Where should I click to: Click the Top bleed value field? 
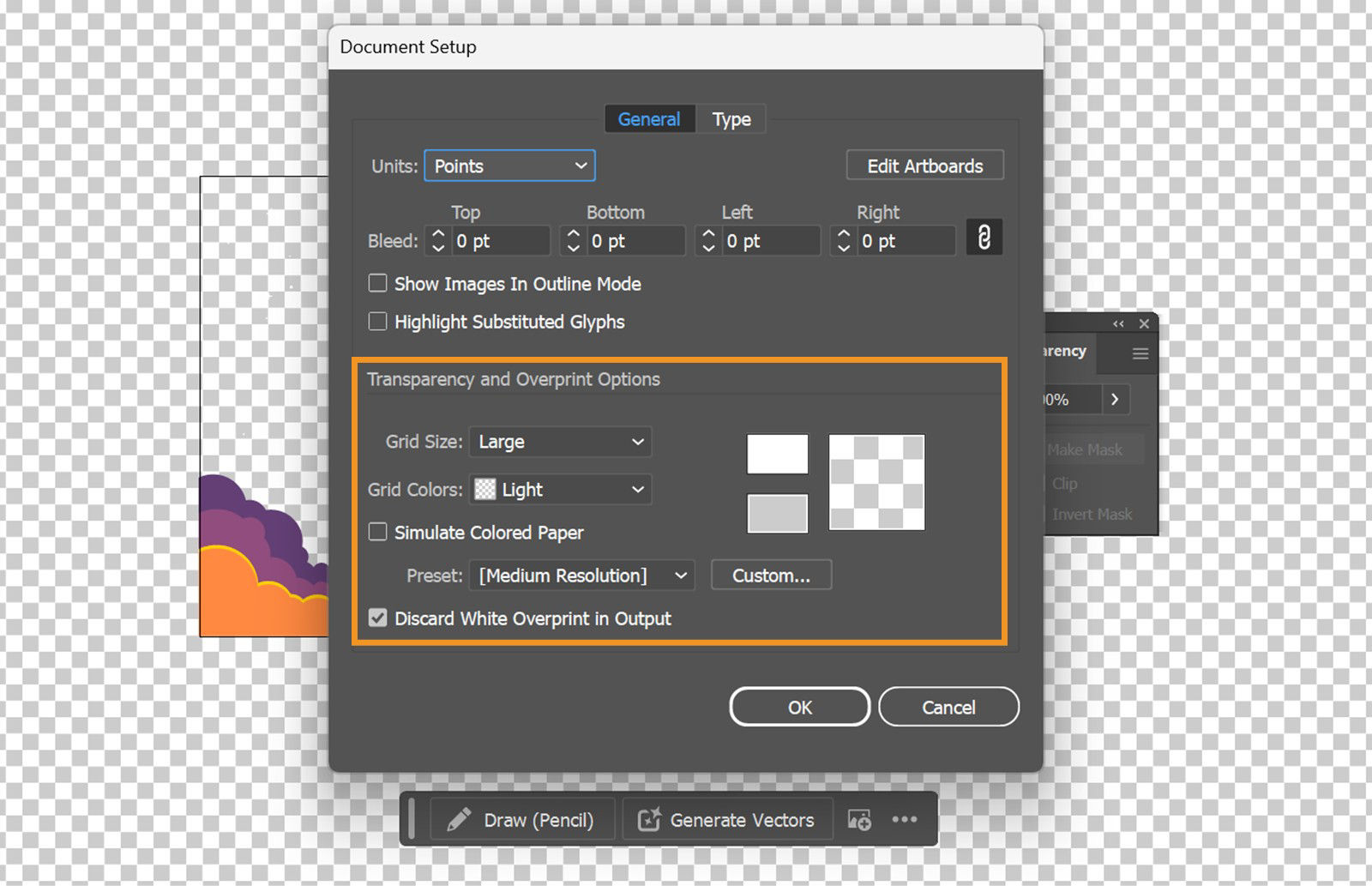click(x=501, y=240)
